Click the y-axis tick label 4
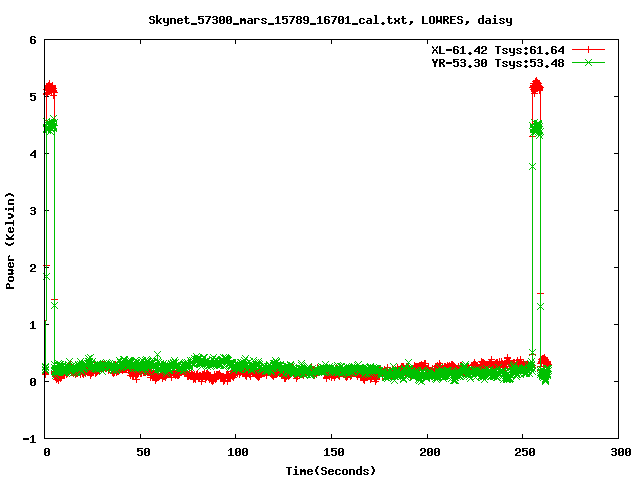The width and height of the screenshot is (640, 480). (33, 154)
